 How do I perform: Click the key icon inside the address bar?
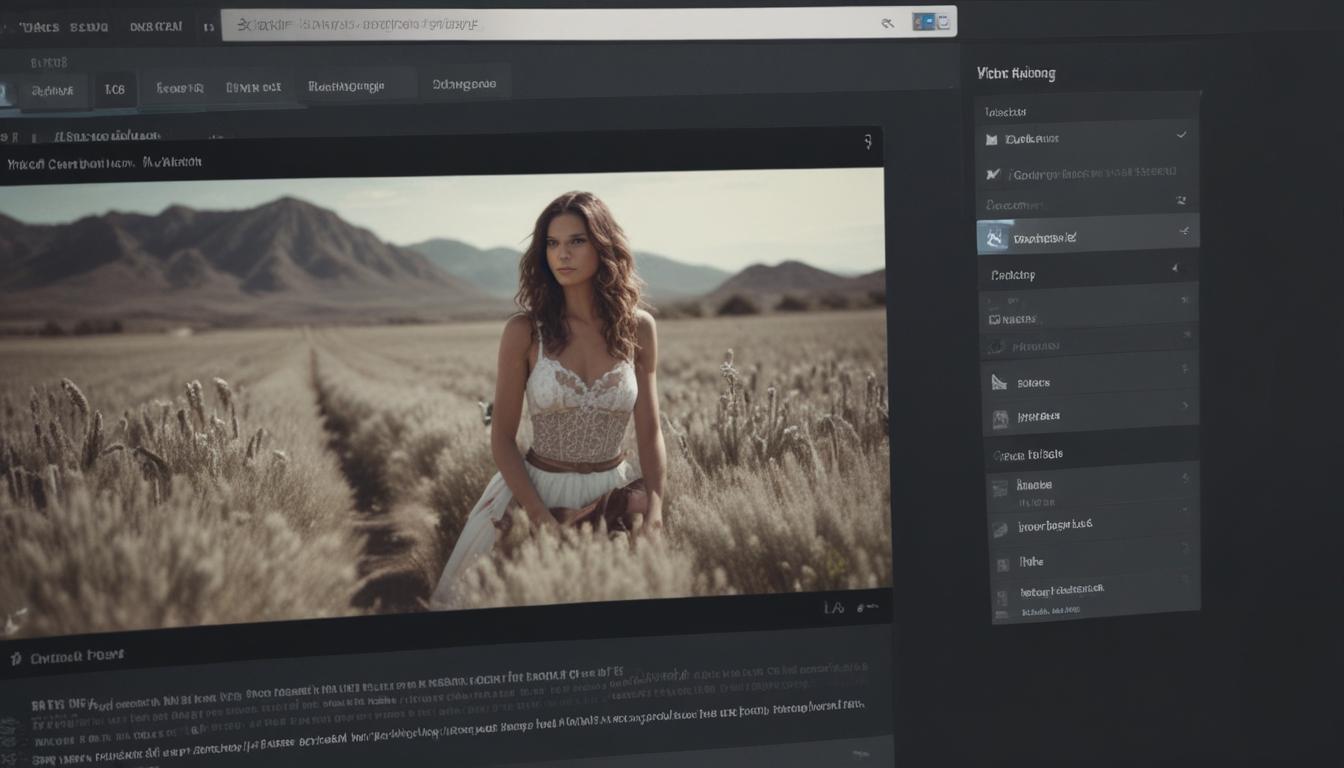tap(887, 23)
